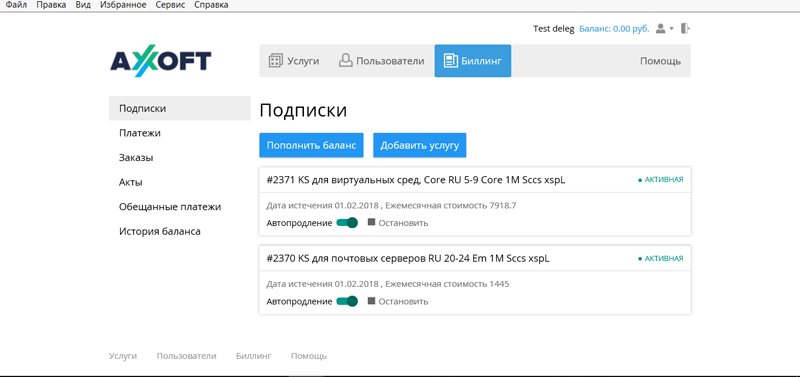The width and height of the screenshot is (800, 377).
Task: Click the Баланс: 0.00 руб. link
Action: coord(614,29)
